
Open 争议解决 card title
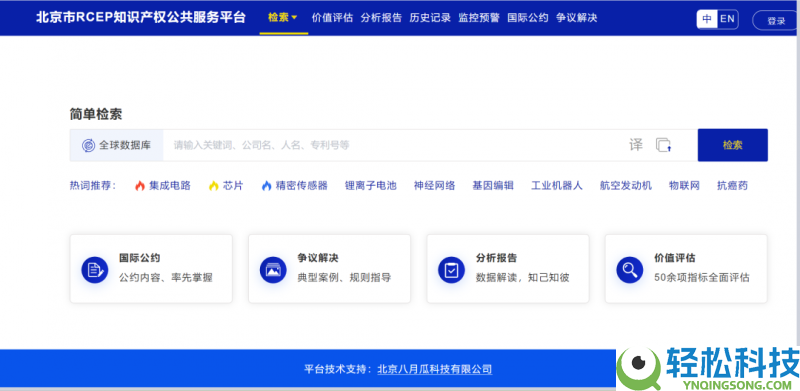tap(318, 258)
